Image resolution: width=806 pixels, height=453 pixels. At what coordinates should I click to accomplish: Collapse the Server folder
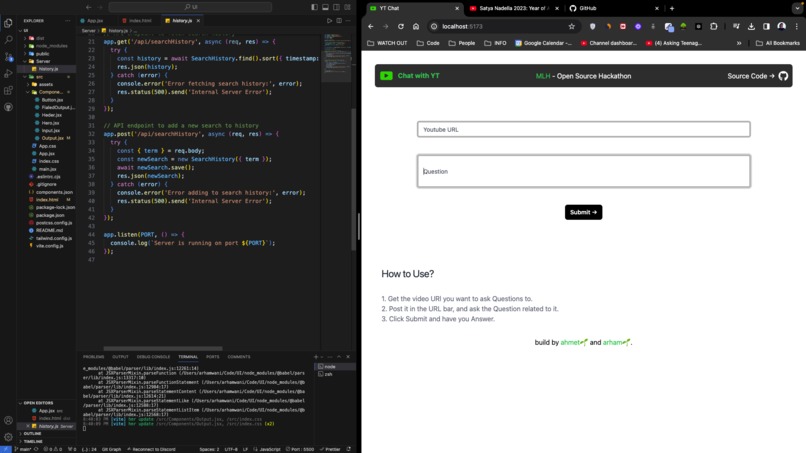[43, 61]
